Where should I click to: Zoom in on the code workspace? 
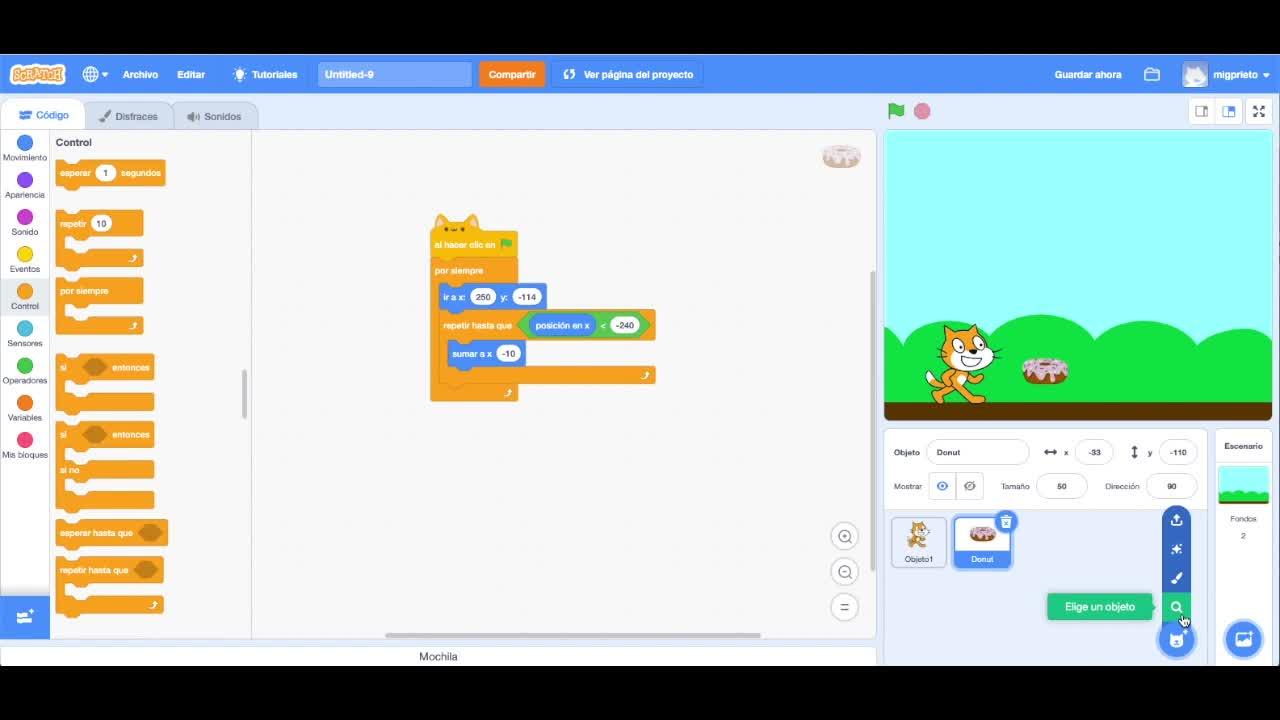click(845, 537)
